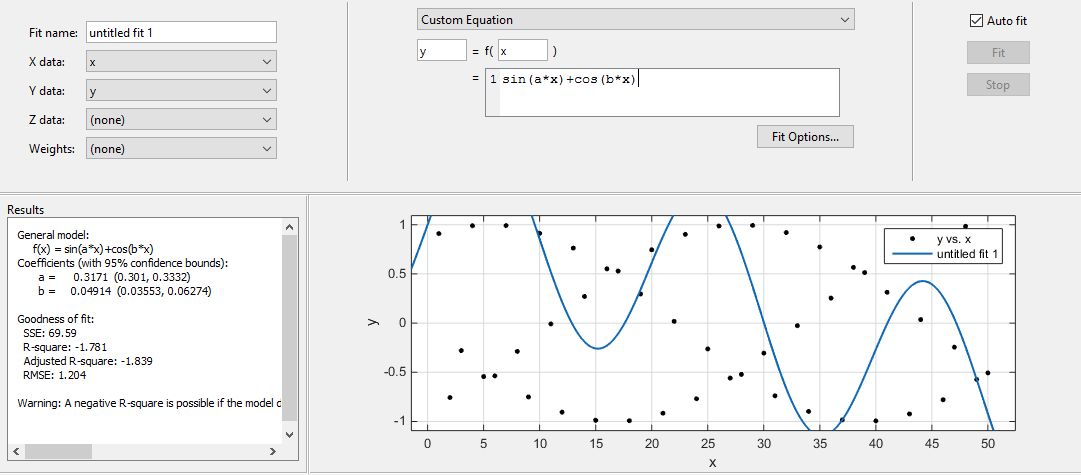1081x475 pixels.
Task: Click the Results horizontal scroll left arrow
Action: coord(17,452)
